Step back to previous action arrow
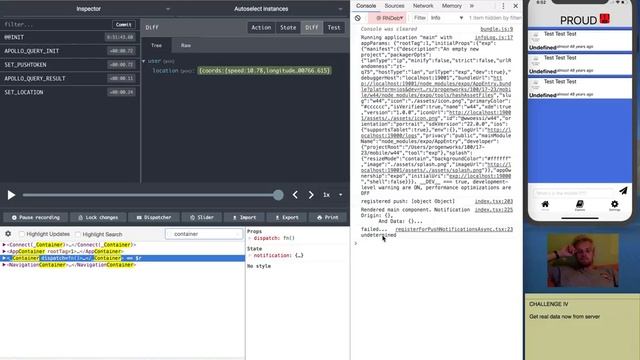 [x=295, y=195]
